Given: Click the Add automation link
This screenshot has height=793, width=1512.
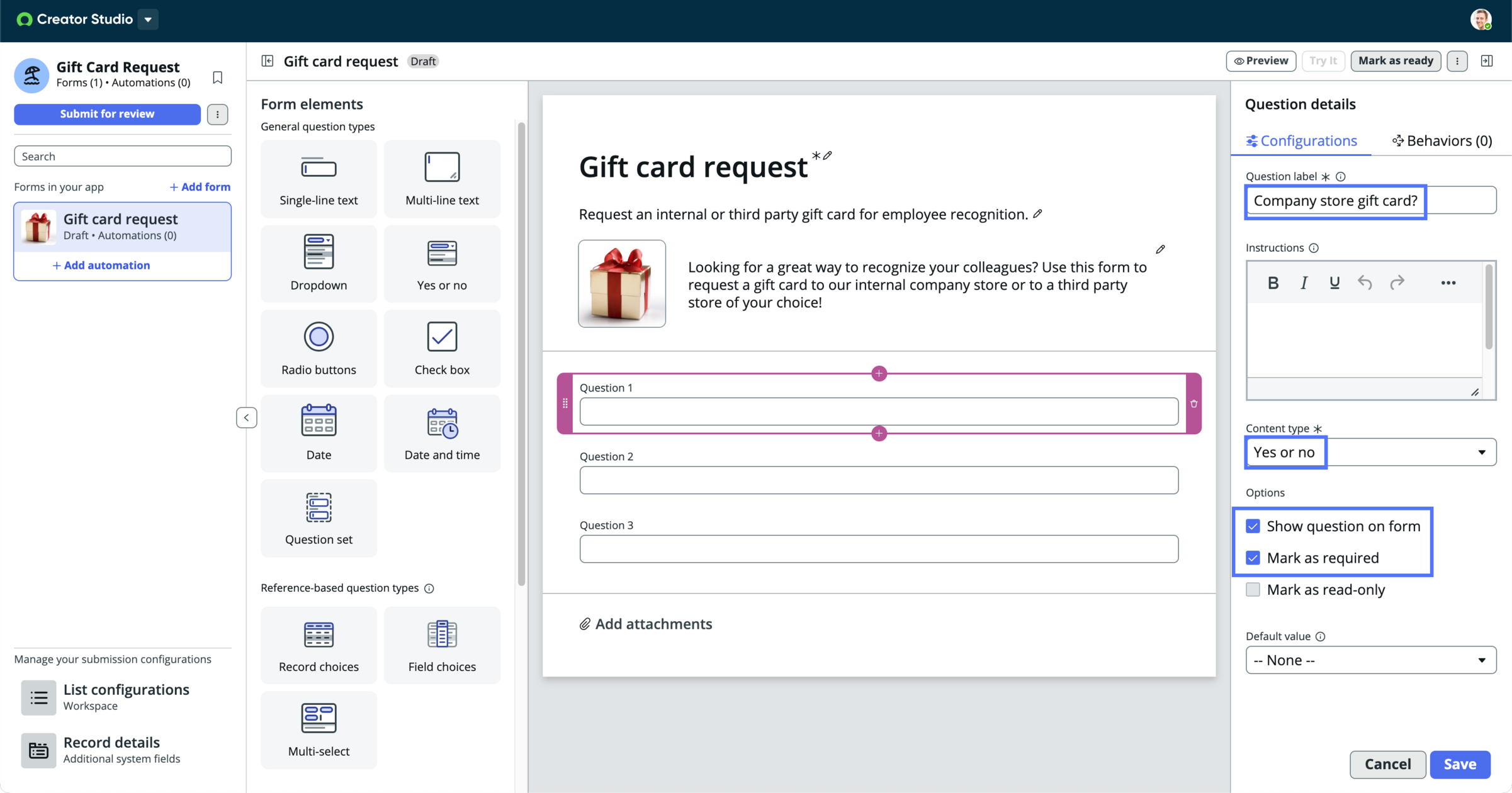Looking at the screenshot, I should (x=101, y=266).
